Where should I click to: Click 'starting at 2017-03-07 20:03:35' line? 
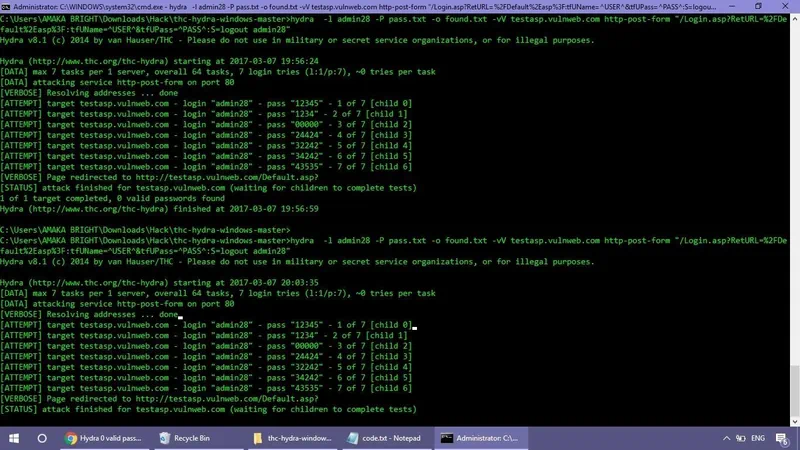(159, 283)
